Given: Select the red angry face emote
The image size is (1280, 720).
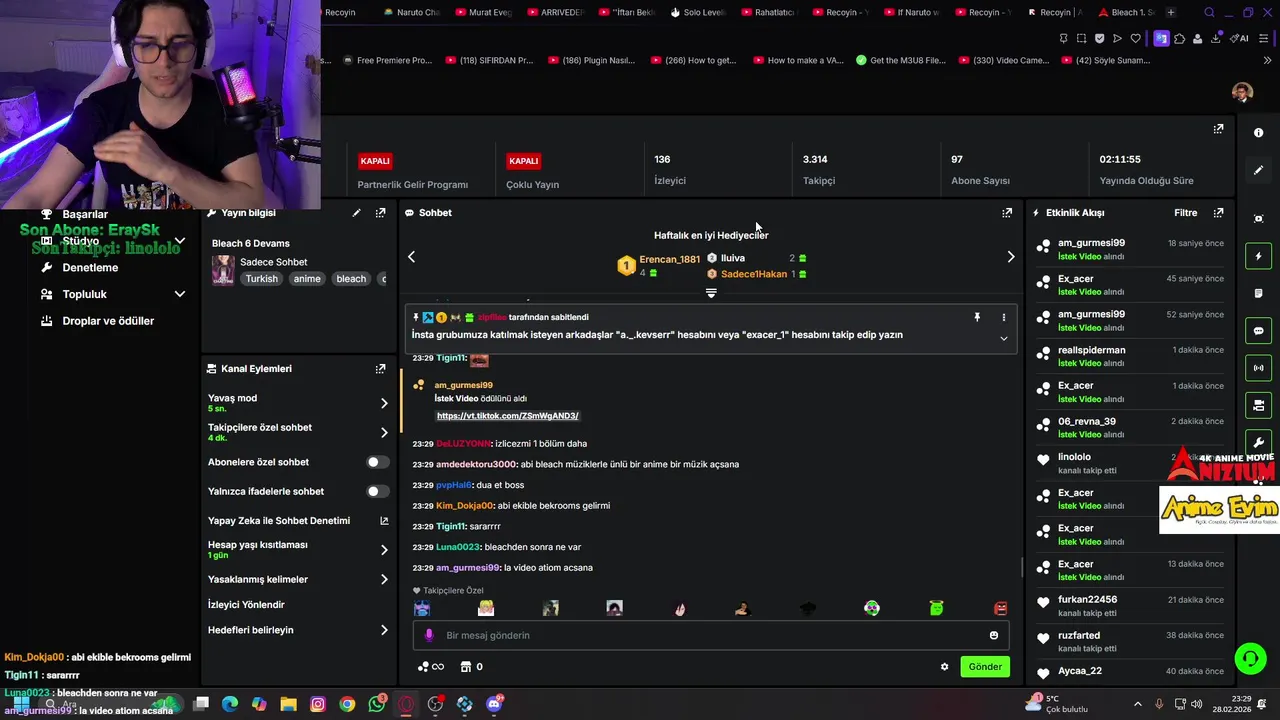Looking at the screenshot, I should (1000, 608).
